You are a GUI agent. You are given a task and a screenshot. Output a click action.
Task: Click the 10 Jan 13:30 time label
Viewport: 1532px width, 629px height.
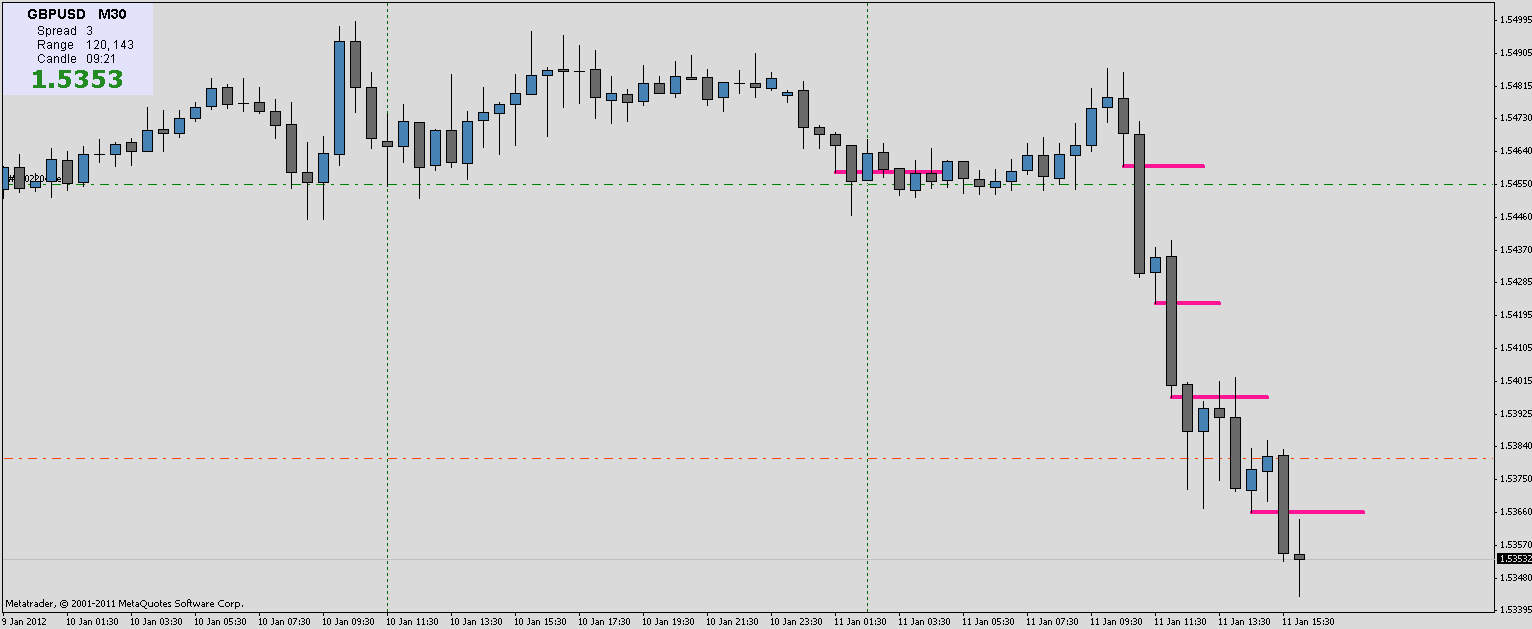click(476, 622)
